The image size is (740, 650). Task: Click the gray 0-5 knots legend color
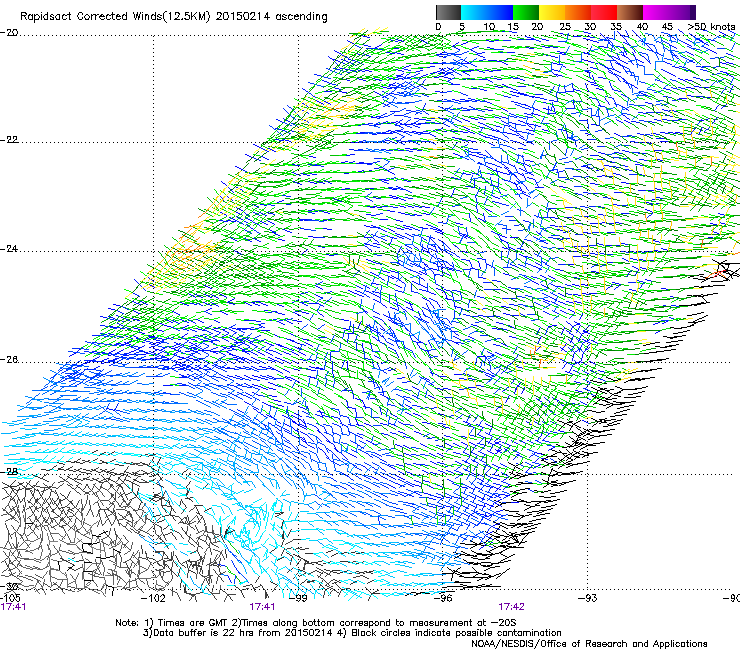[448, 12]
